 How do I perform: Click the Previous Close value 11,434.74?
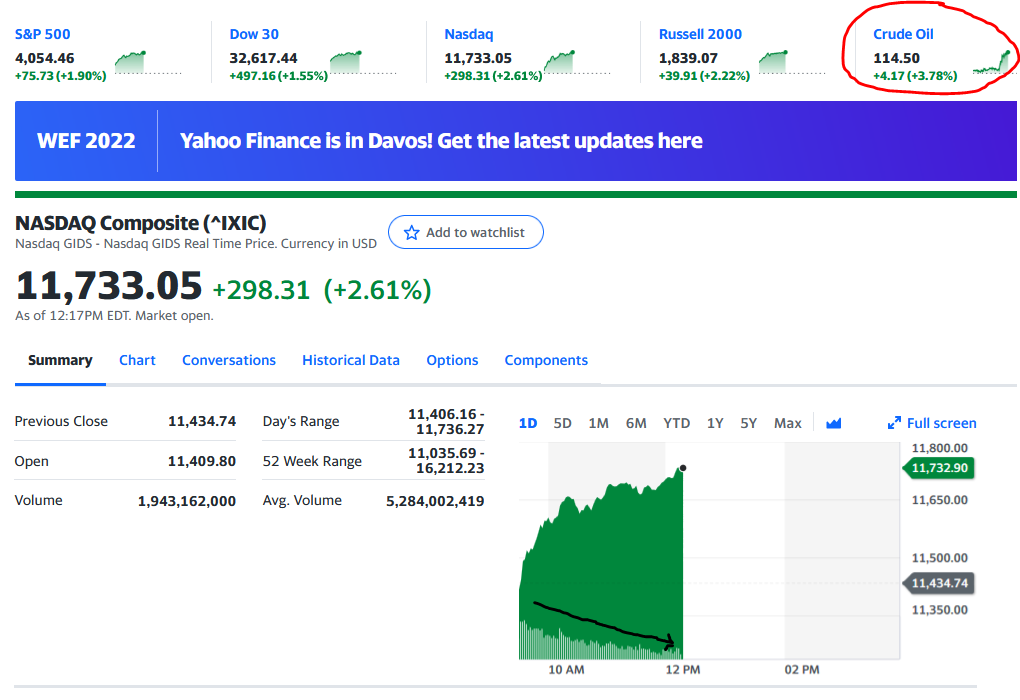point(202,422)
